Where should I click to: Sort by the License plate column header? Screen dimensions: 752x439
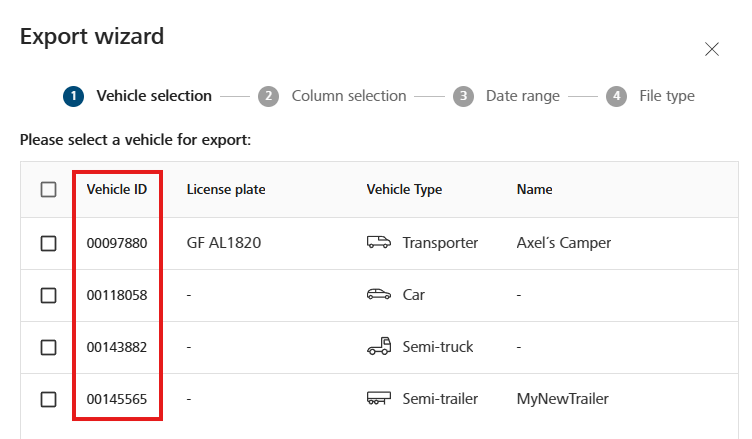[x=226, y=190]
